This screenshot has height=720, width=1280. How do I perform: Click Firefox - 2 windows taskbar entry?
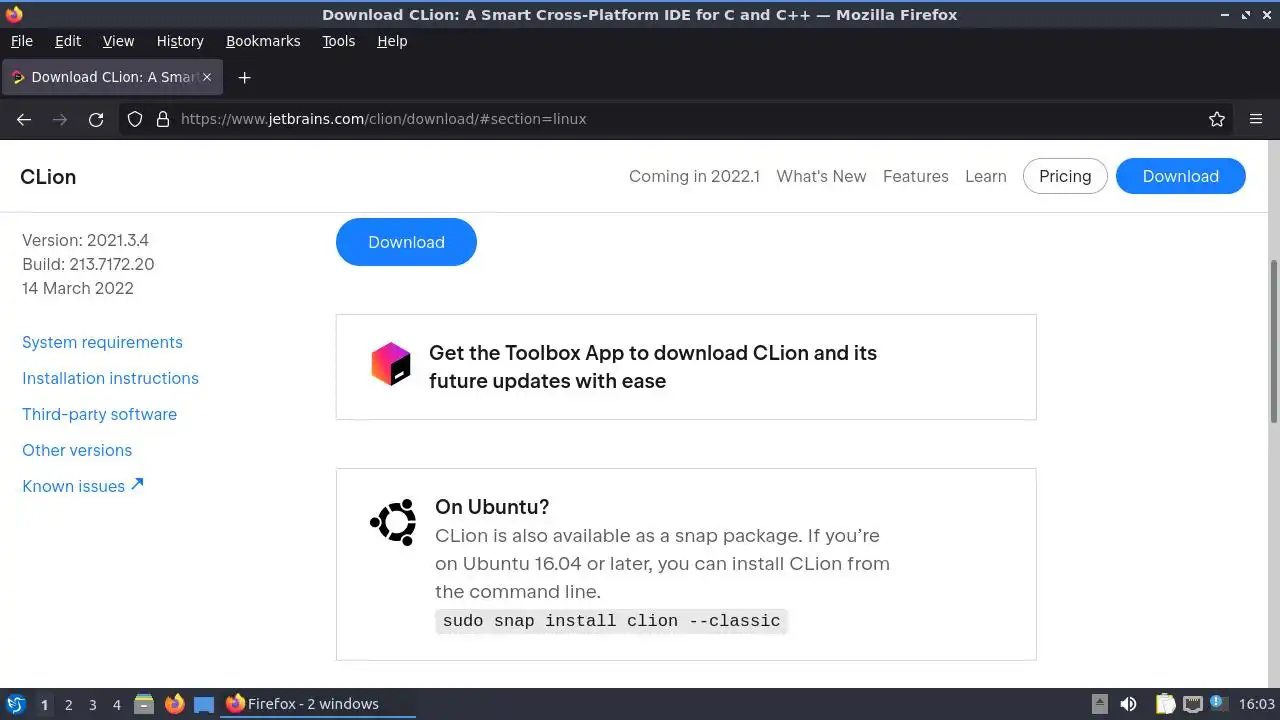click(317, 704)
